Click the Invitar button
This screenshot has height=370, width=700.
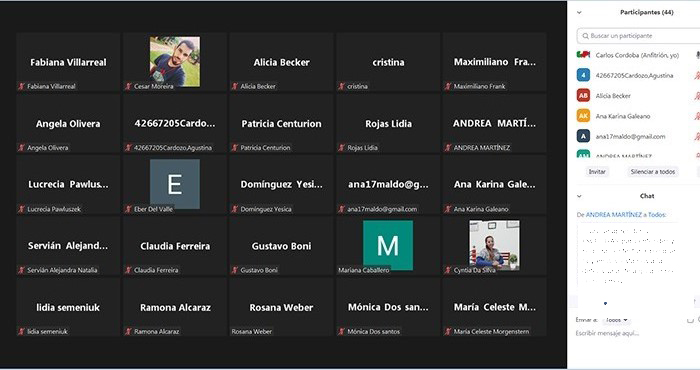pos(597,172)
